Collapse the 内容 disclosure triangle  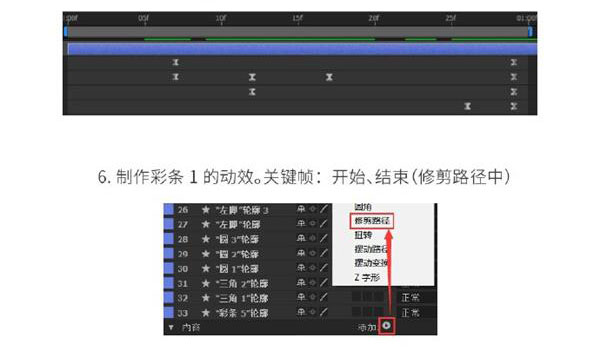(x=171, y=328)
